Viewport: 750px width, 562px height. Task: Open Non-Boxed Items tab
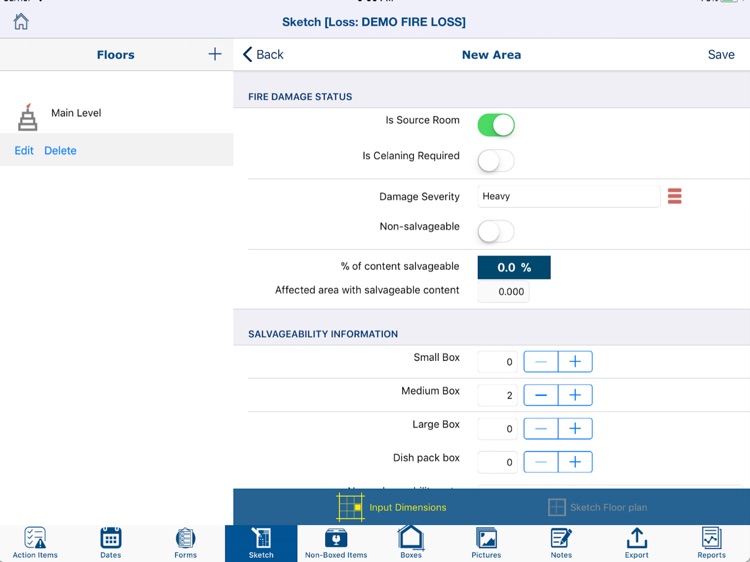[336, 543]
